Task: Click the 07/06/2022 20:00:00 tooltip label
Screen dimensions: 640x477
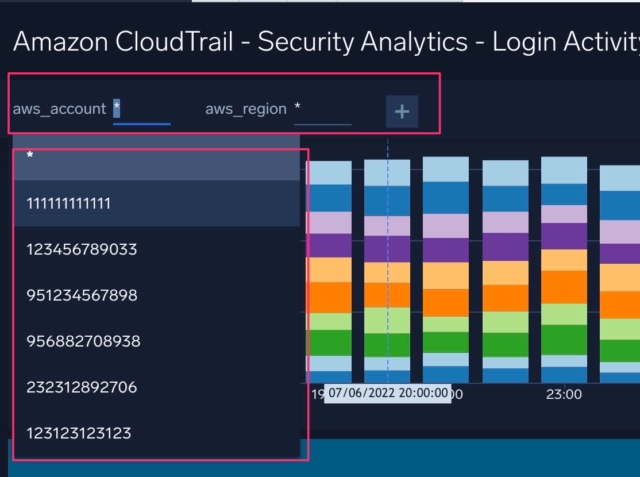Action: pos(388,393)
